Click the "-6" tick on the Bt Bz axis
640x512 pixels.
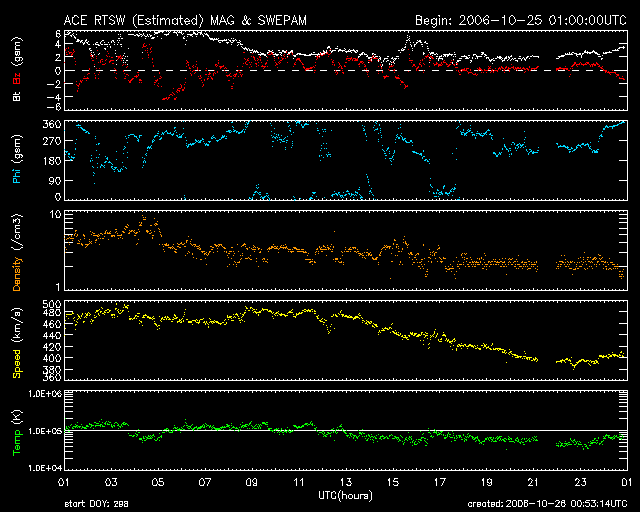click(53, 107)
